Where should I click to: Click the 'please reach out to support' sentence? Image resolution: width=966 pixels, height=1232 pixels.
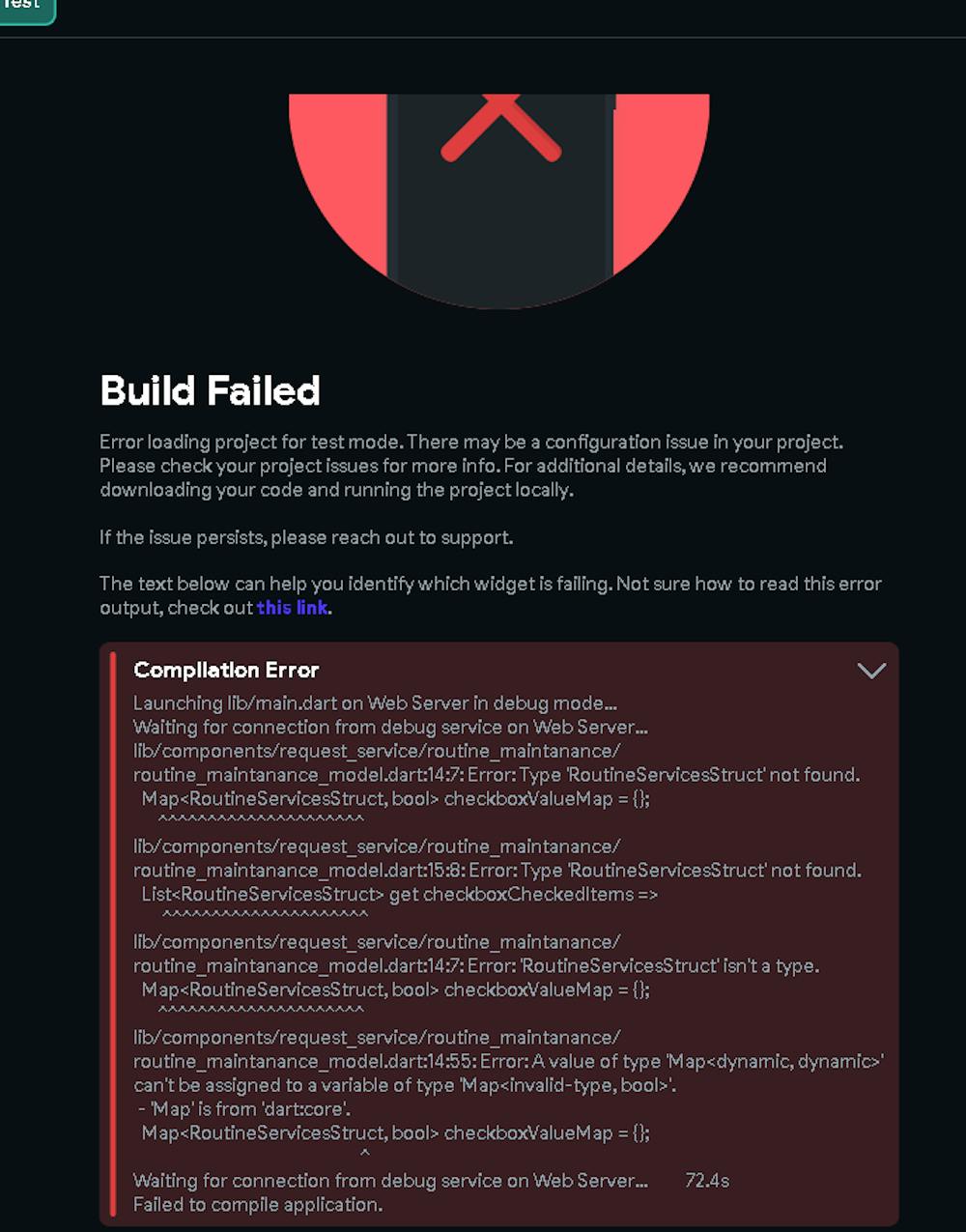(x=307, y=537)
